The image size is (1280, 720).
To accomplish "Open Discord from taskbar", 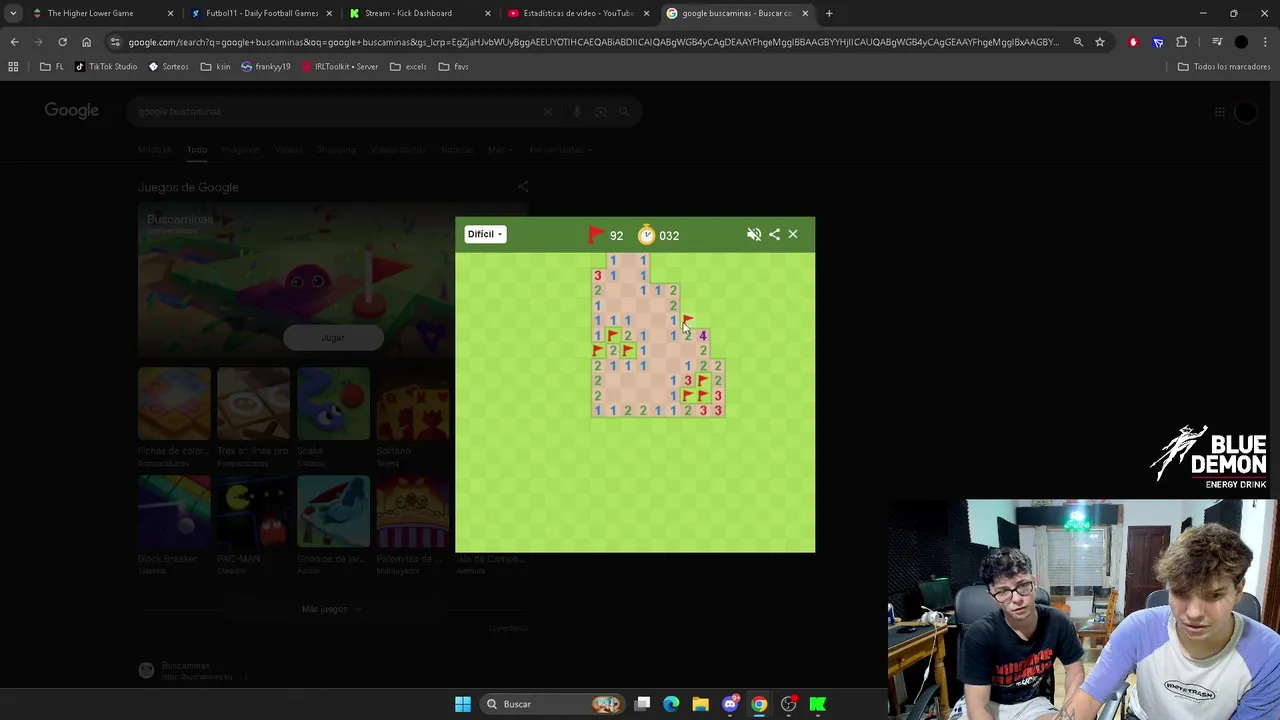I will (730, 704).
